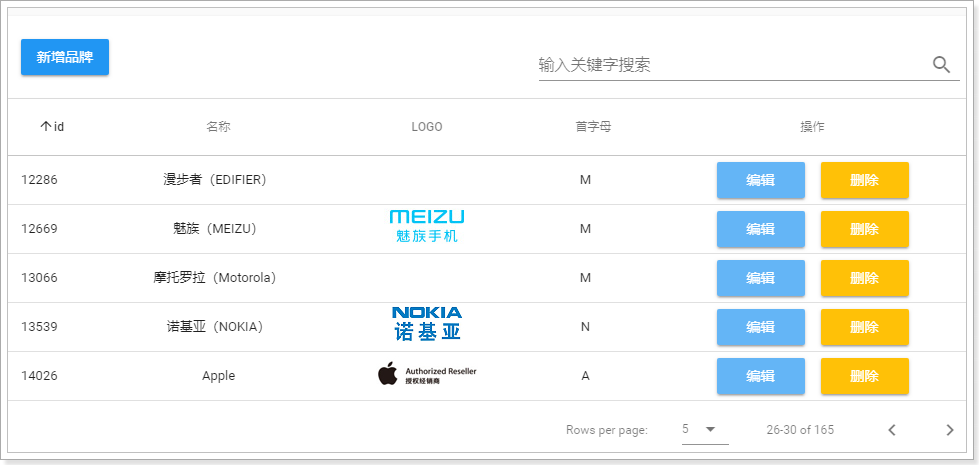
Task: Go to the previous page arrow
Action: point(892,430)
